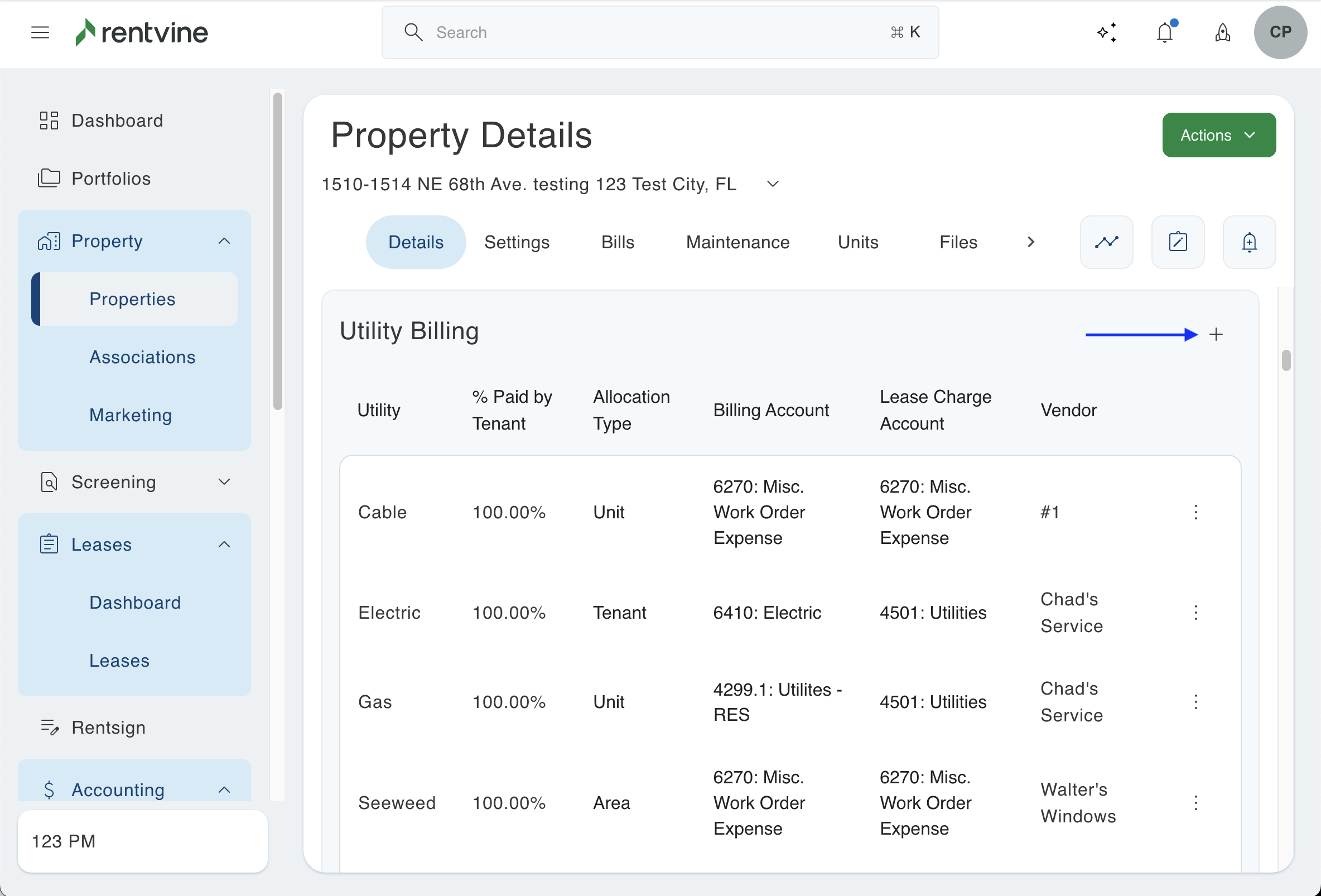Image resolution: width=1321 pixels, height=896 pixels.
Task: Open the CP user avatar menu
Action: [1280, 32]
